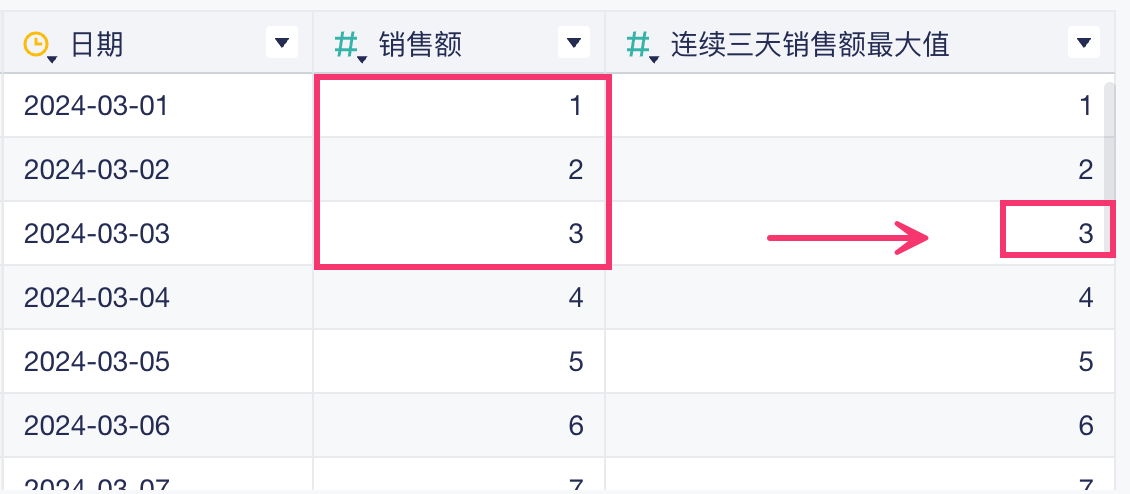Click the numeric type icon beside 连续三天销售额最大值
Viewport: 1130px width, 494px height.
tap(638, 44)
